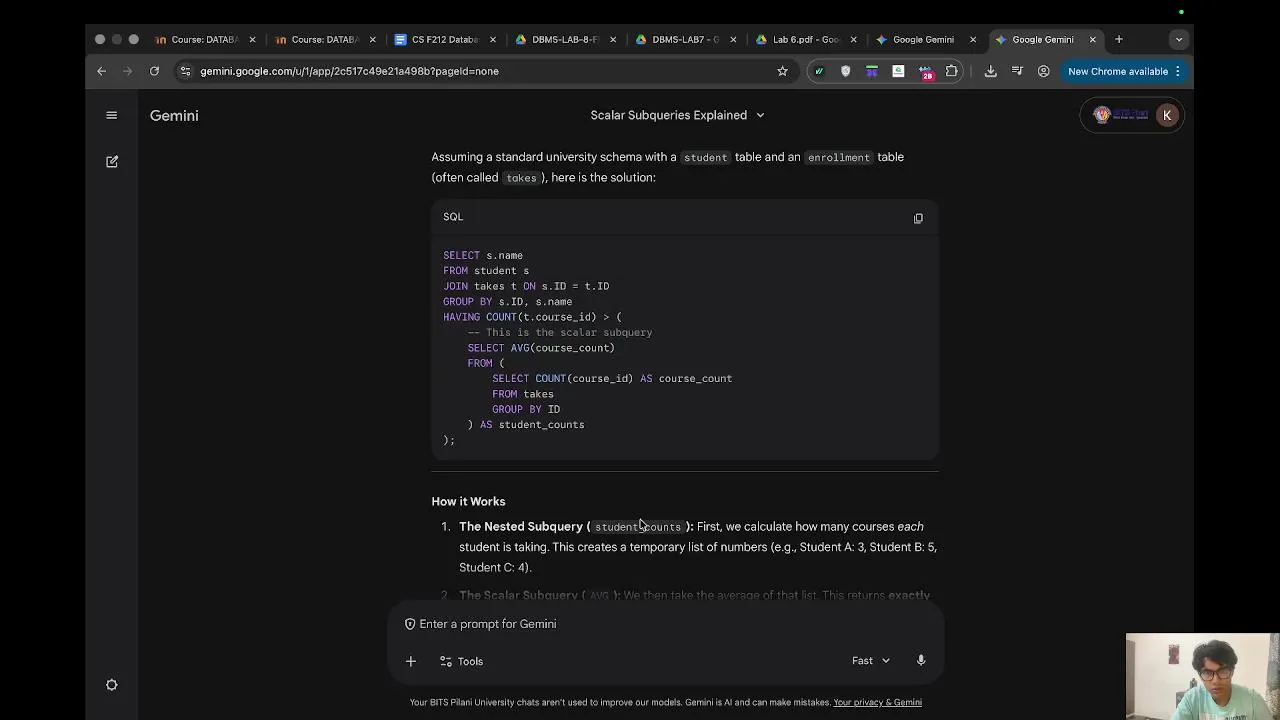This screenshot has width=1280, height=720.
Task: Expand the Fast model selector
Action: [871, 660]
